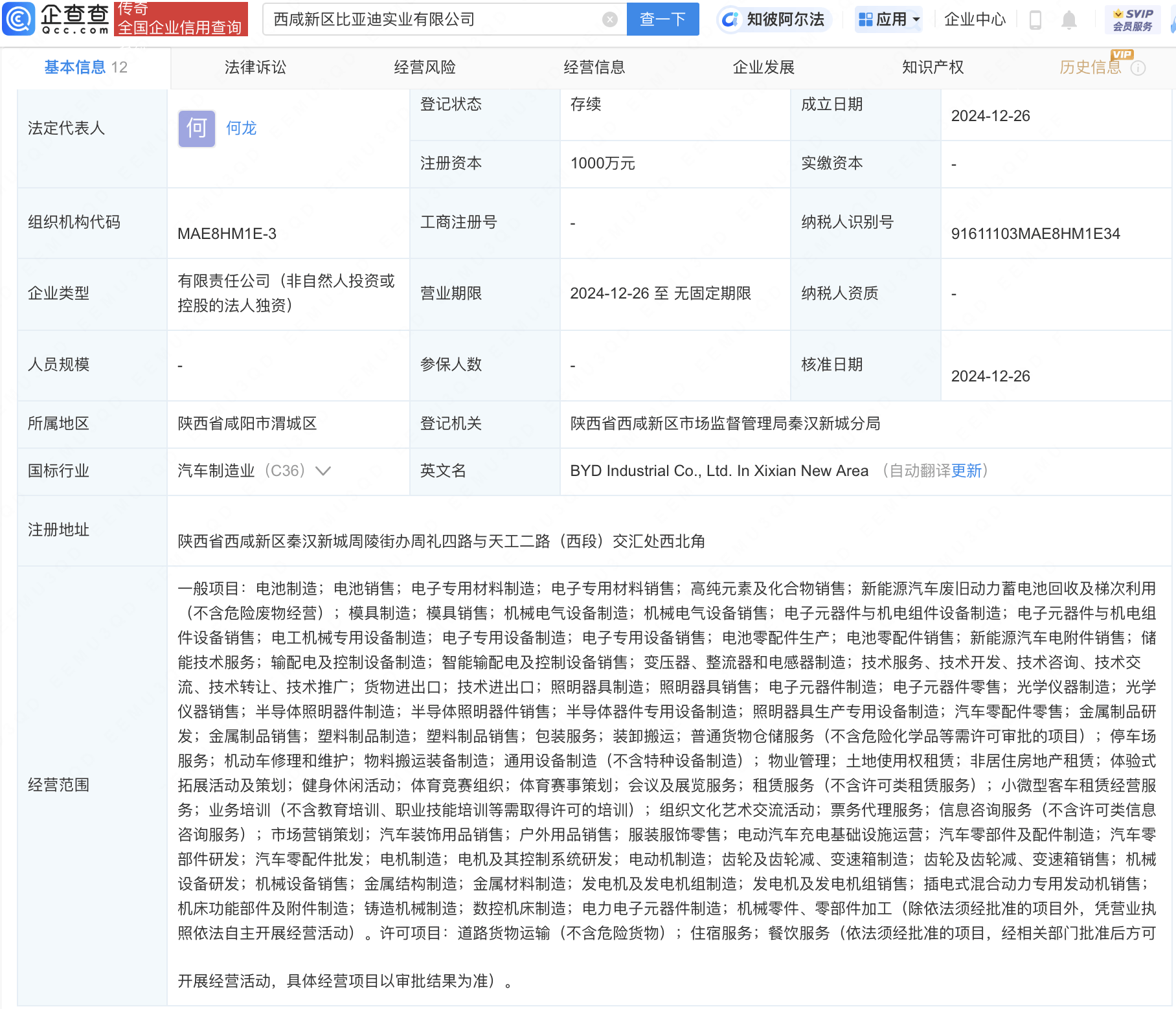
Task: Open the mobile app phone icon
Action: (1035, 20)
